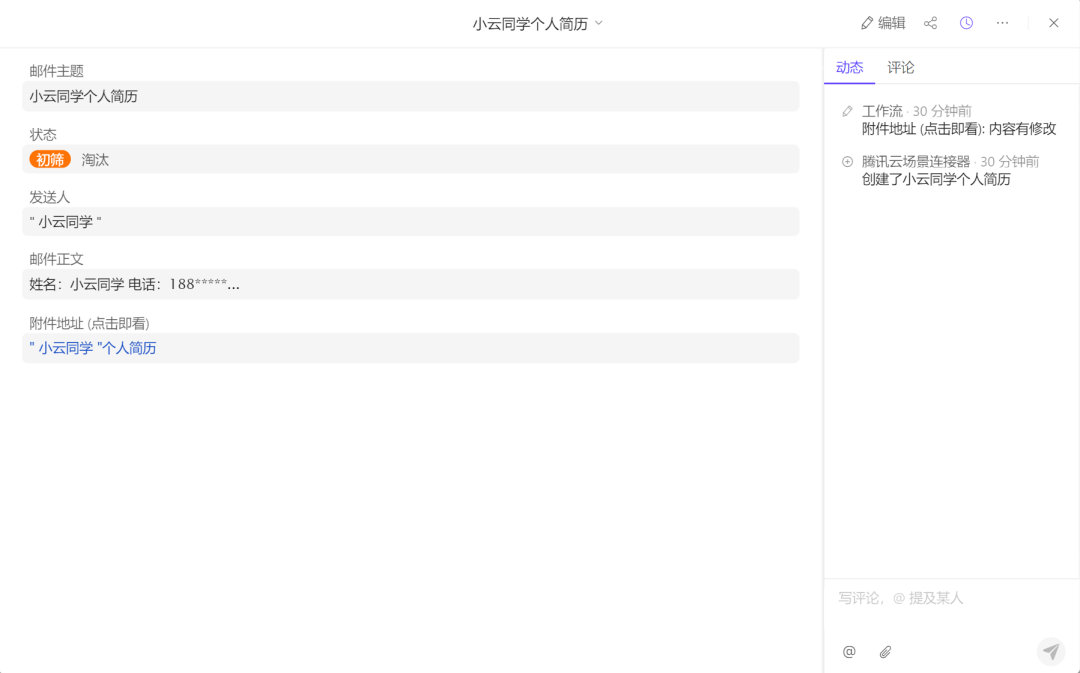Screen dimensions: 1080x673
Task: Click the plus icon beside 腾讯云场景连接器 activity
Action: click(848, 162)
